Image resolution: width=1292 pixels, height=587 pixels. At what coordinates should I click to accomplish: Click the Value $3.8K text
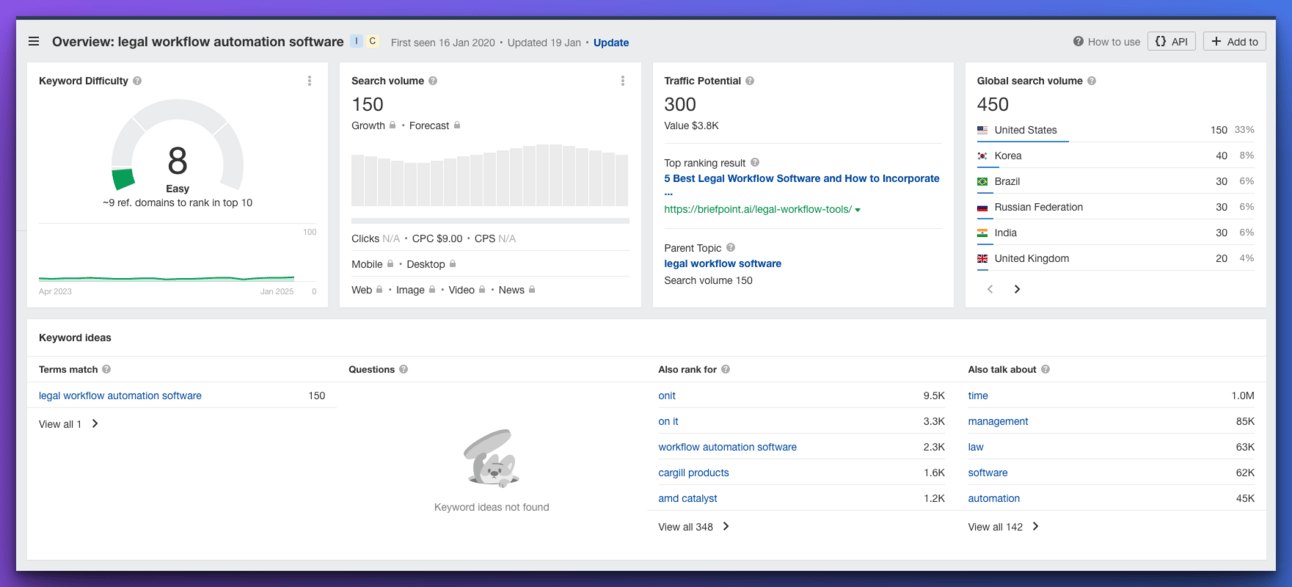pos(691,126)
